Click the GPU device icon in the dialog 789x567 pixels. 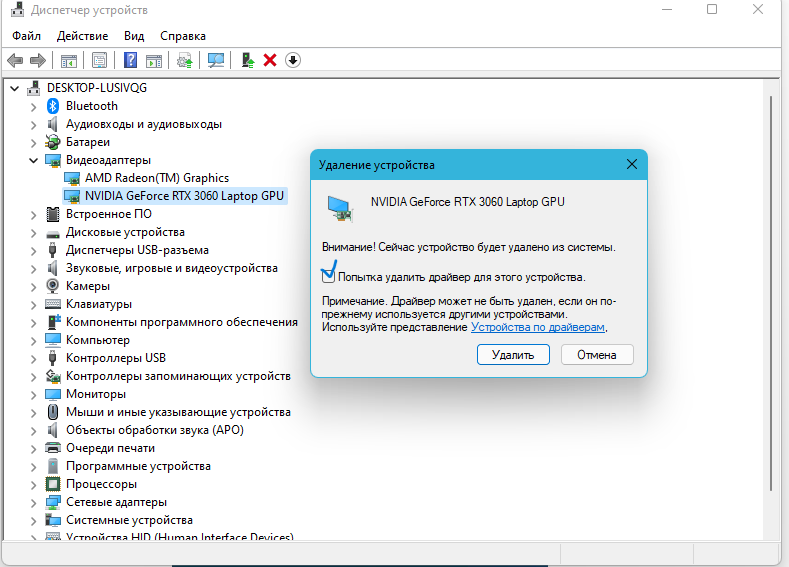[x=340, y=209]
